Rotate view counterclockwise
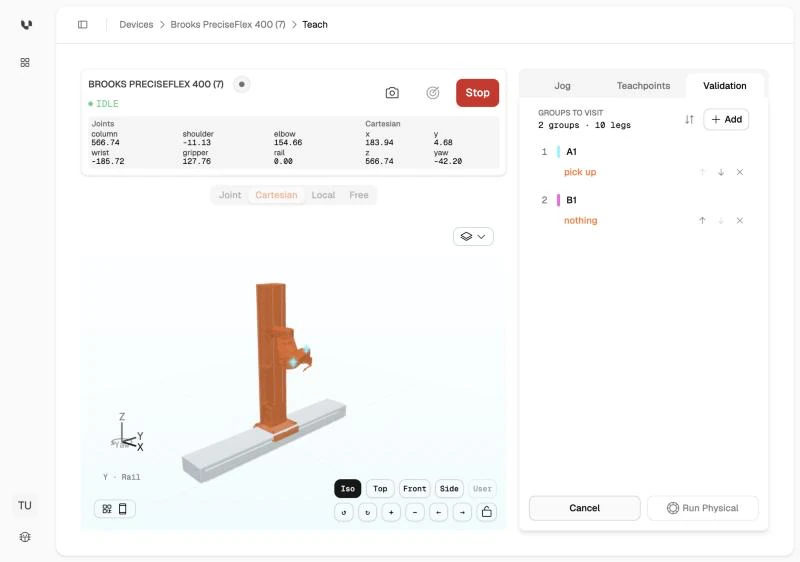The height and width of the screenshot is (562, 800). point(344,512)
